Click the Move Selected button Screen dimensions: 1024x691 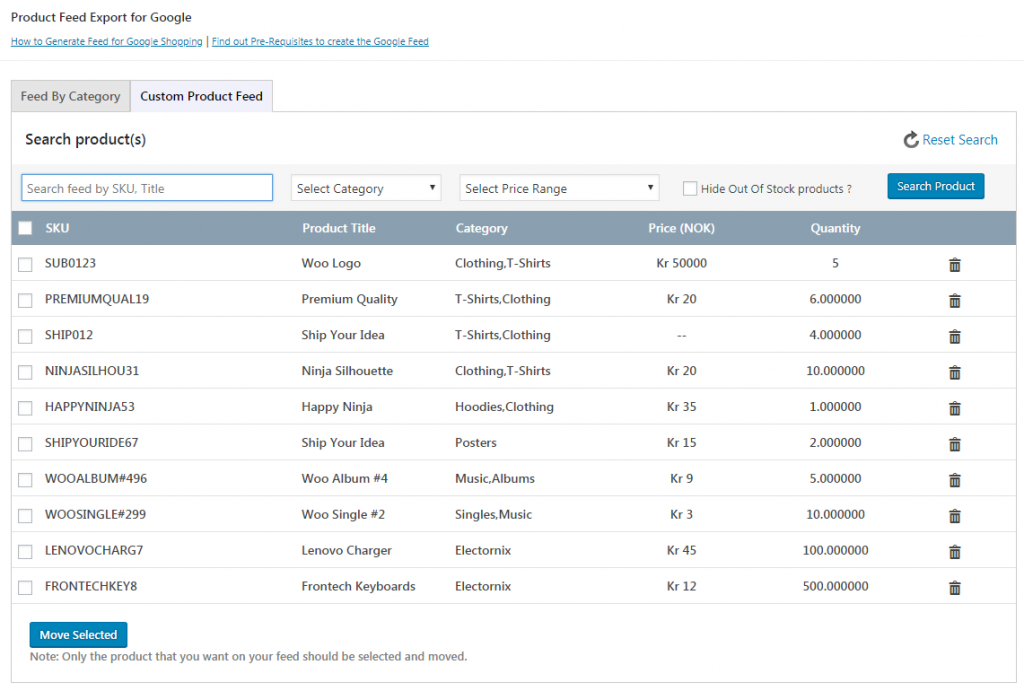pos(78,634)
